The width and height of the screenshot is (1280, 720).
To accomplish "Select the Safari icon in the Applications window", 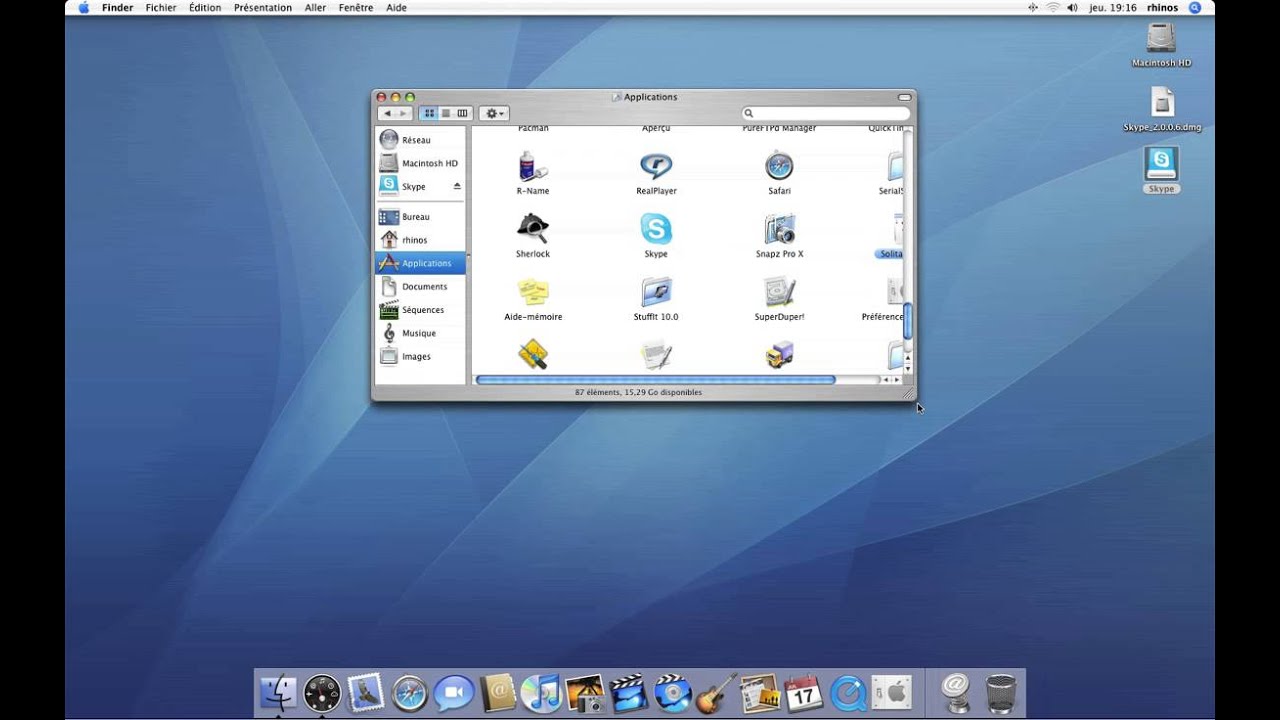I will click(x=779, y=166).
